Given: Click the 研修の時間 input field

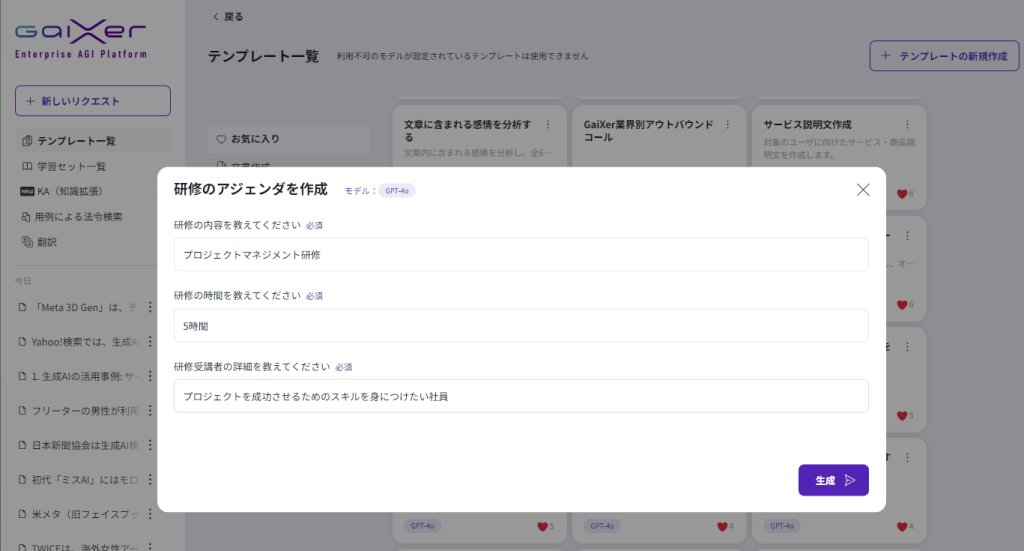Looking at the screenshot, I should tap(520, 325).
